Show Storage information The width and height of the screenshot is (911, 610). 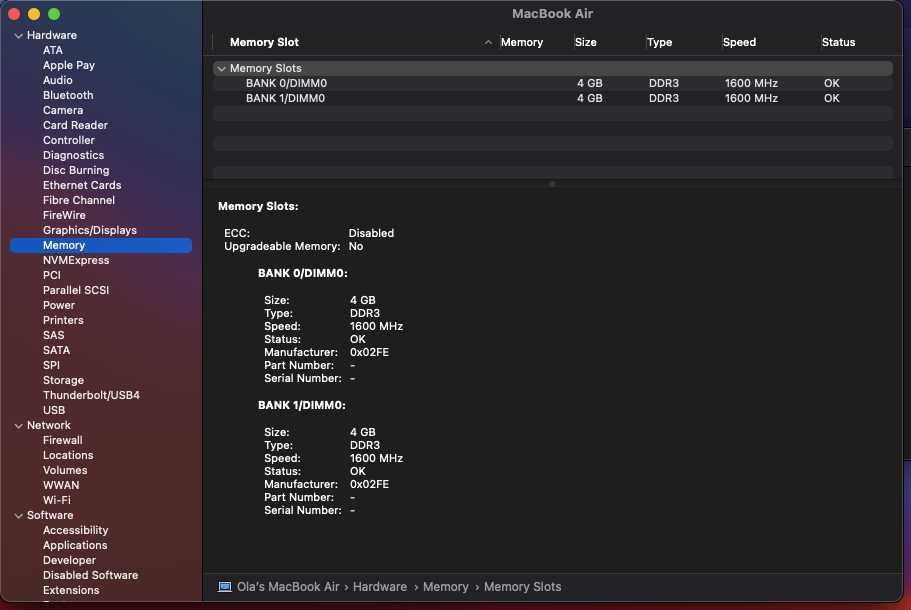[x=63, y=381]
